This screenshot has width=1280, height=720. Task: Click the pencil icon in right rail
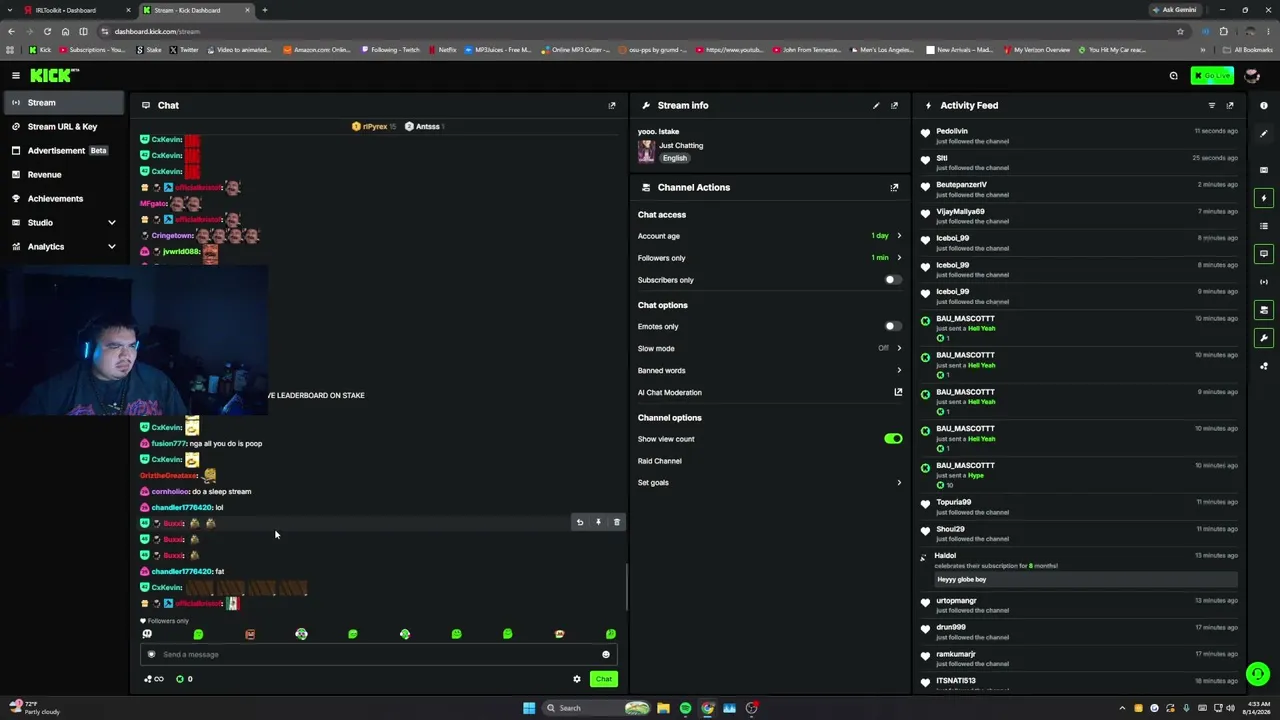(1264, 133)
